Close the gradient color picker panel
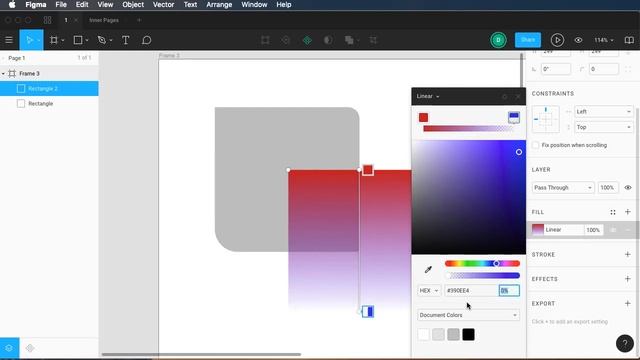The height and width of the screenshot is (360, 640). (x=518, y=97)
